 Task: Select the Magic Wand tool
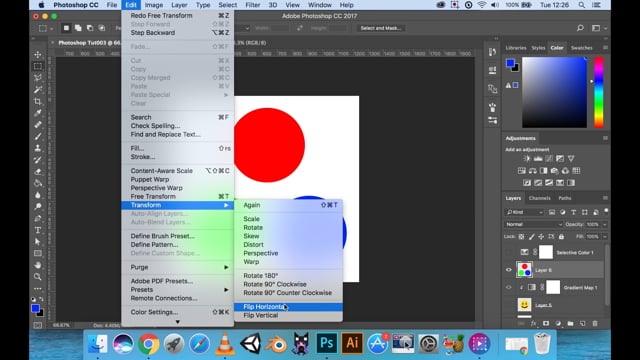[38, 89]
